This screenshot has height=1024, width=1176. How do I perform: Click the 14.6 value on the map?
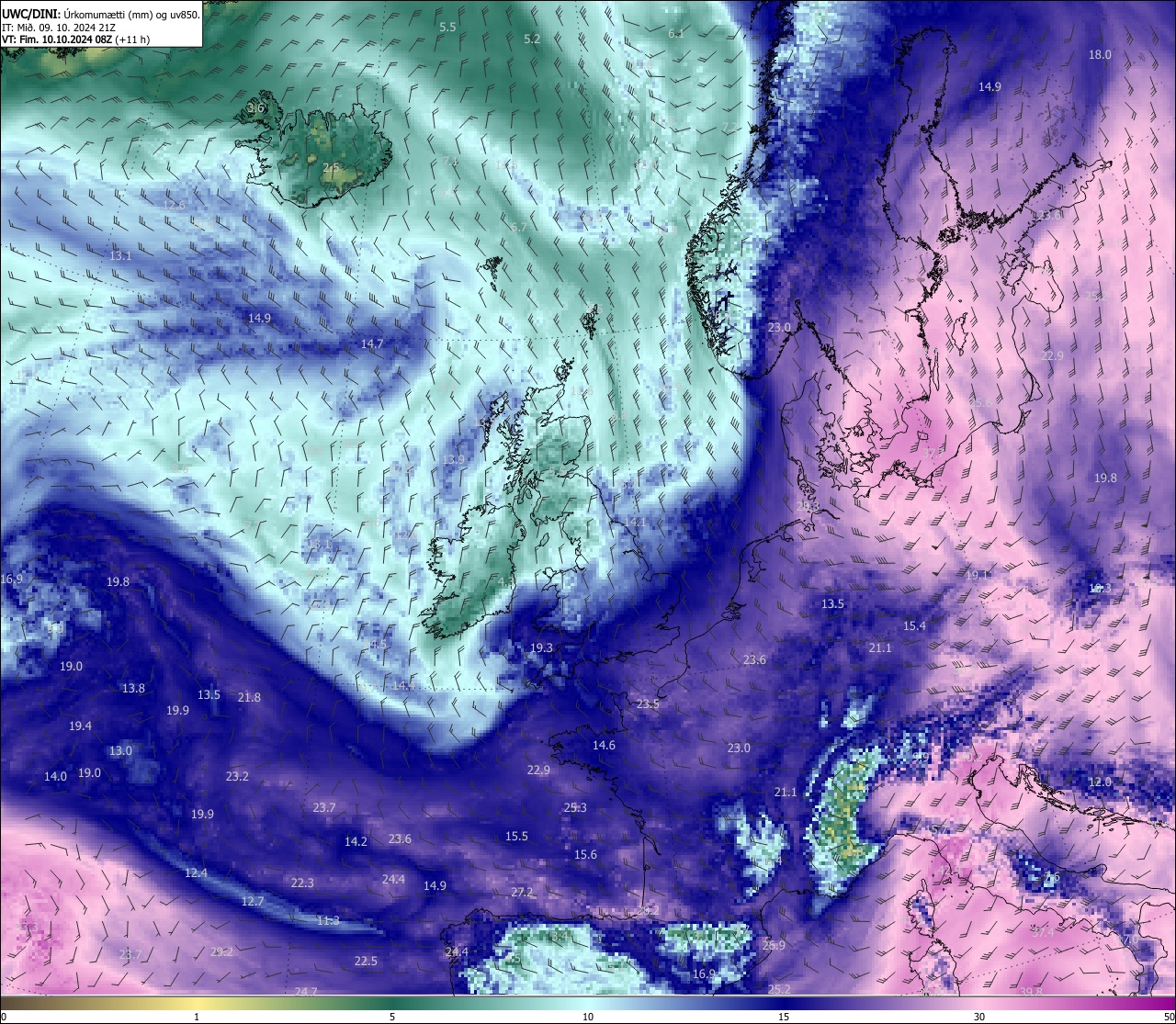coord(604,745)
